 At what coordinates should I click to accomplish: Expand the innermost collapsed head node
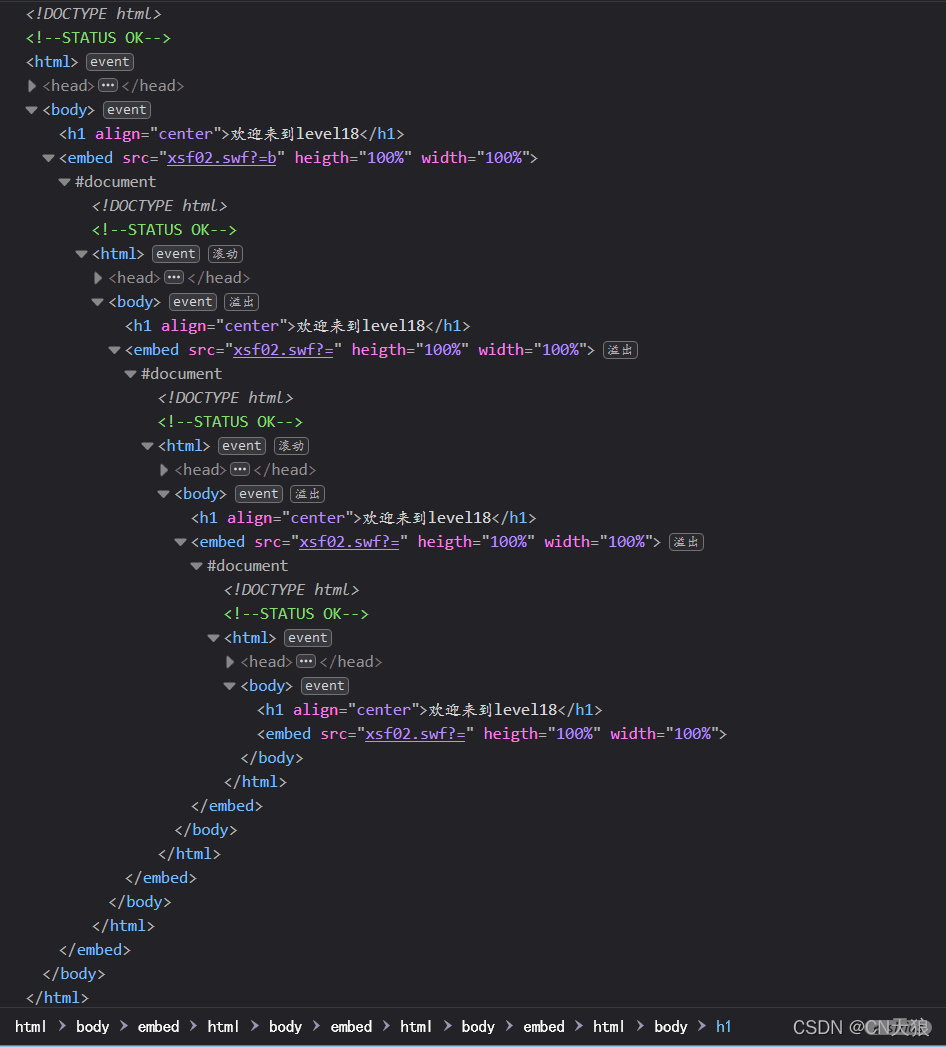click(230, 662)
